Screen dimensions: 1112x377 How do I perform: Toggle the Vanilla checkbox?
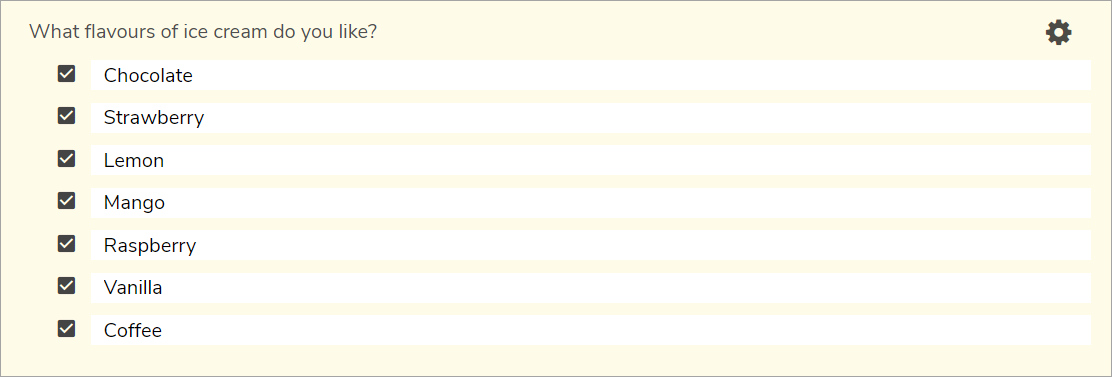[x=67, y=286]
